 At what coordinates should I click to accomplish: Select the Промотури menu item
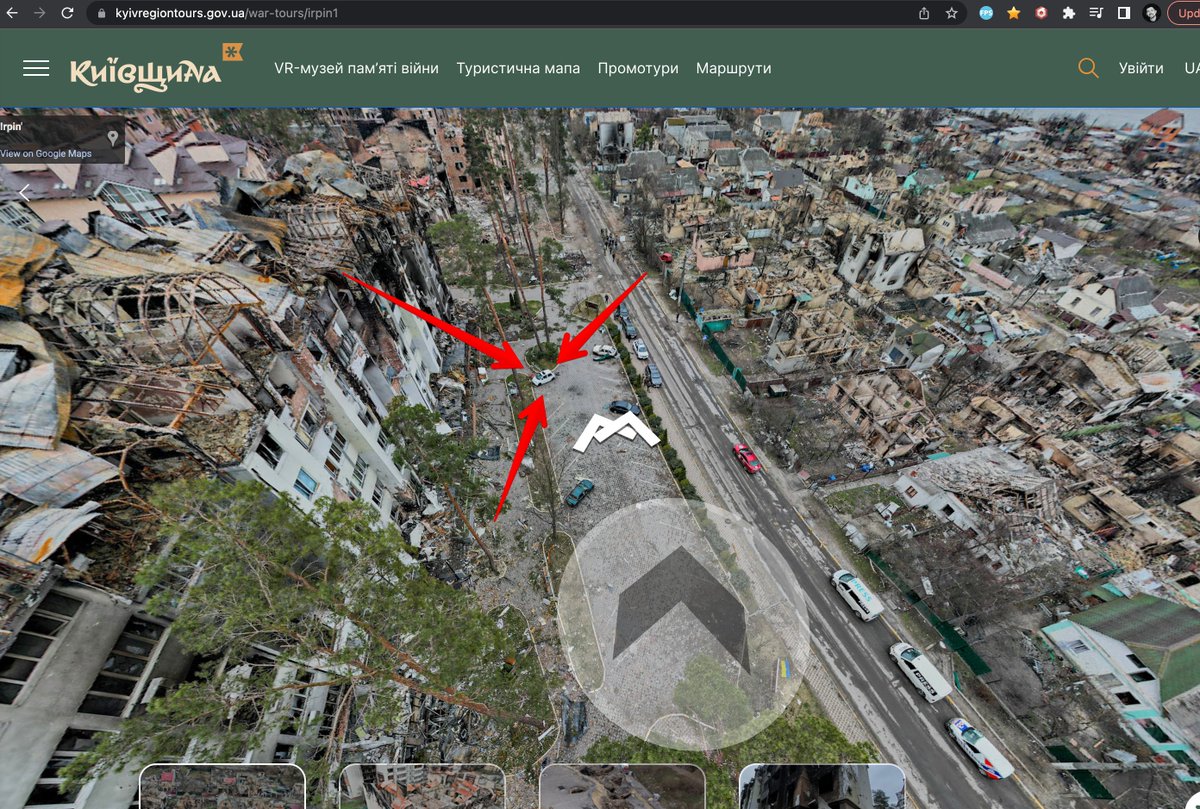[638, 68]
